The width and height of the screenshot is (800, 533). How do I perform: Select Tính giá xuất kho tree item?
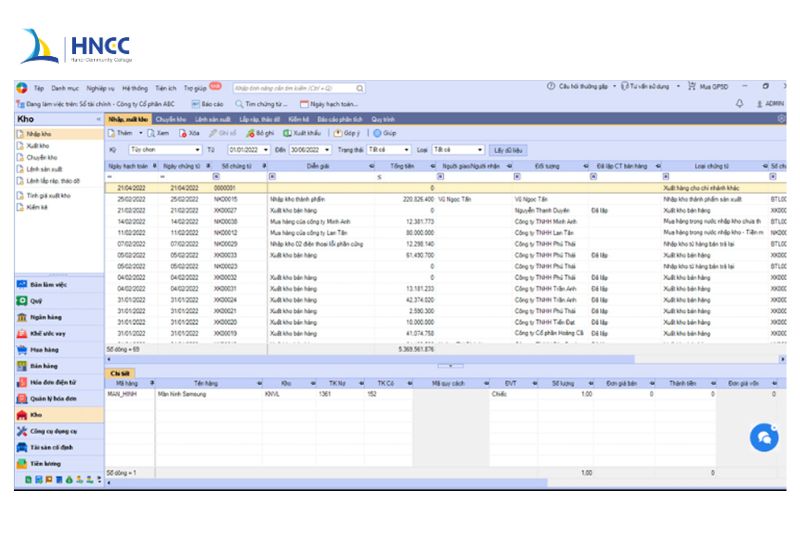[x=48, y=196]
